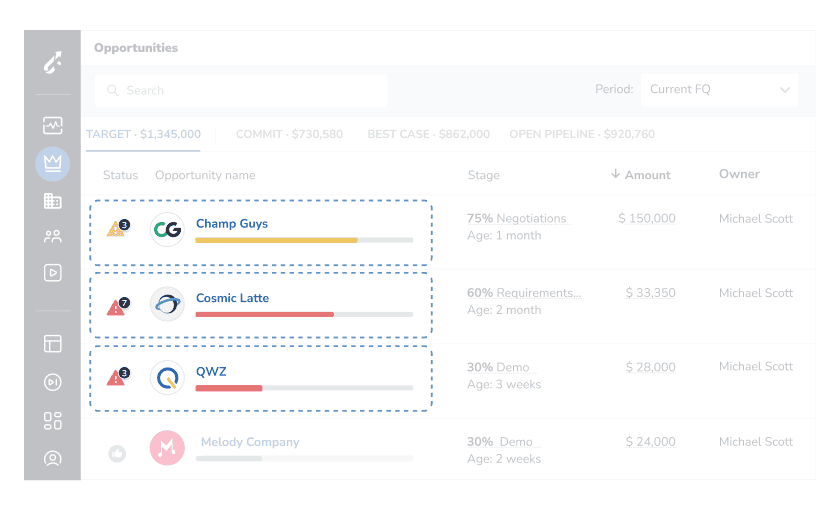Open the Champ Guys opportunity link
Screen dimensions: 840x511
click(232, 223)
